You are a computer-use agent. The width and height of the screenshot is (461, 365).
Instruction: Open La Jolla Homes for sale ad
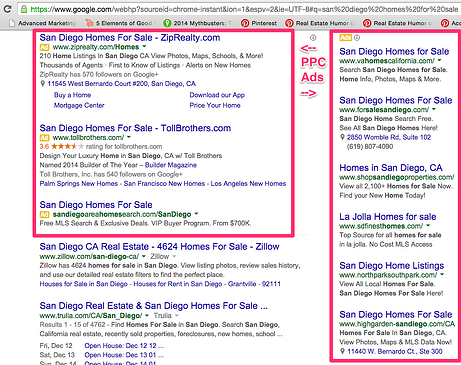(388, 217)
